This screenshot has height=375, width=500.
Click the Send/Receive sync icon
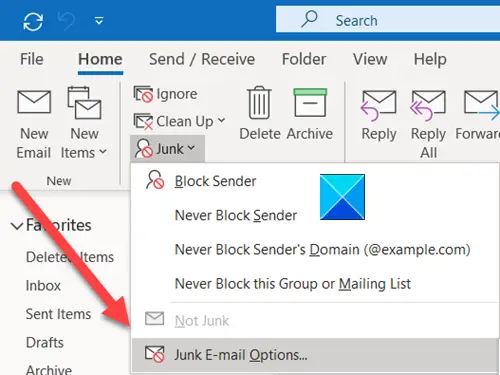[33, 21]
